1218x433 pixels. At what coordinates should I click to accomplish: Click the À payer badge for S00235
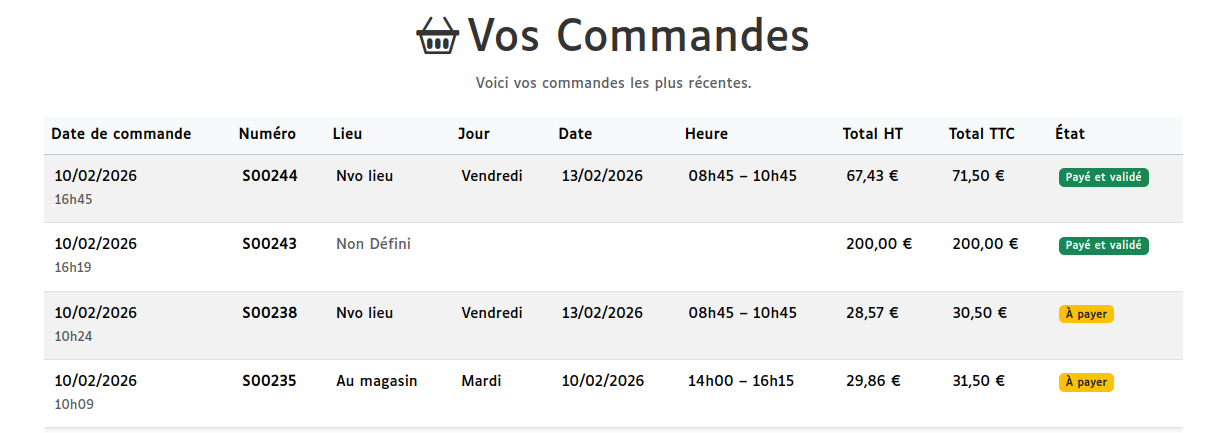[x=1086, y=382]
